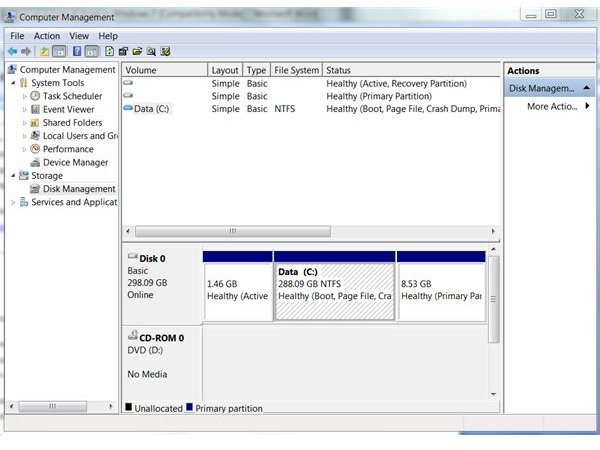This screenshot has height=450, width=600.
Task: Click the blue Back arrow in toolbar
Action: (x=13, y=51)
